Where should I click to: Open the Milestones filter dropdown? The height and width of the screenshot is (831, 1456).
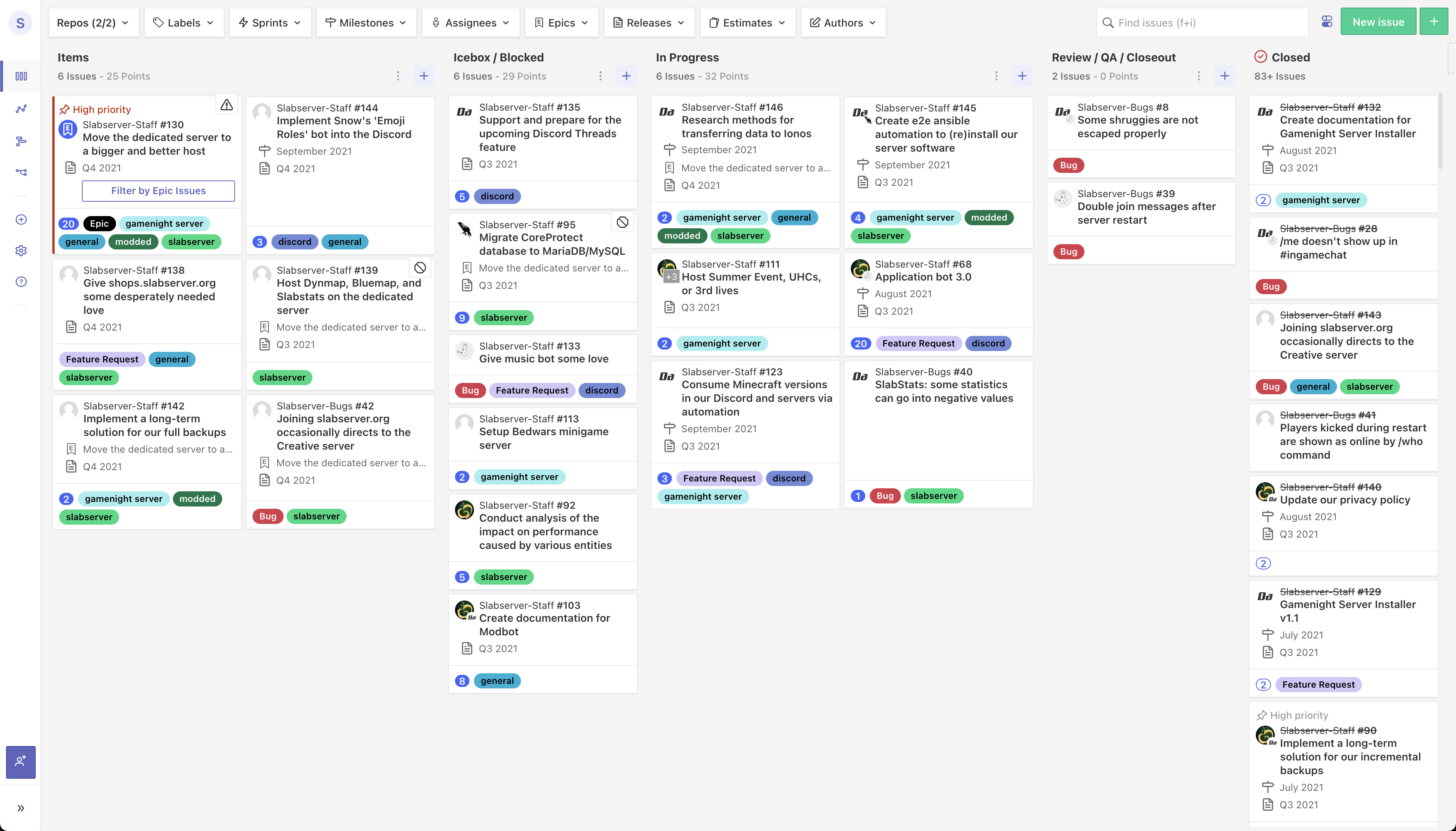(366, 22)
